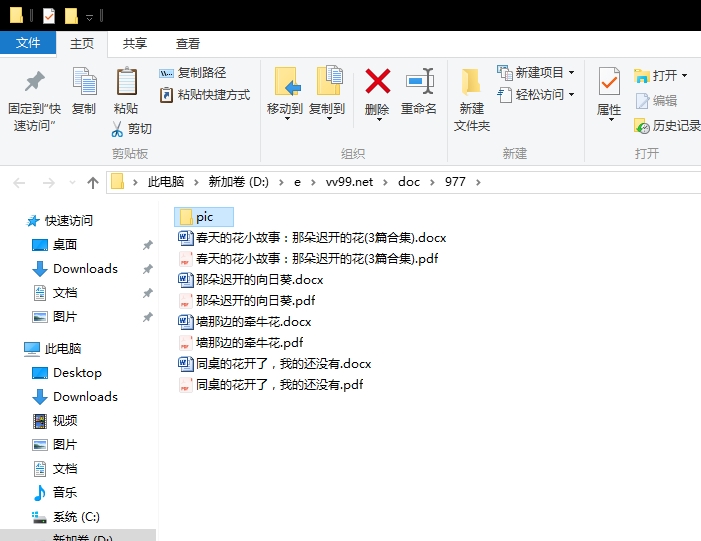Click vv99.net breadcrumb in address bar
The width and height of the screenshot is (701, 541).
[349, 182]
